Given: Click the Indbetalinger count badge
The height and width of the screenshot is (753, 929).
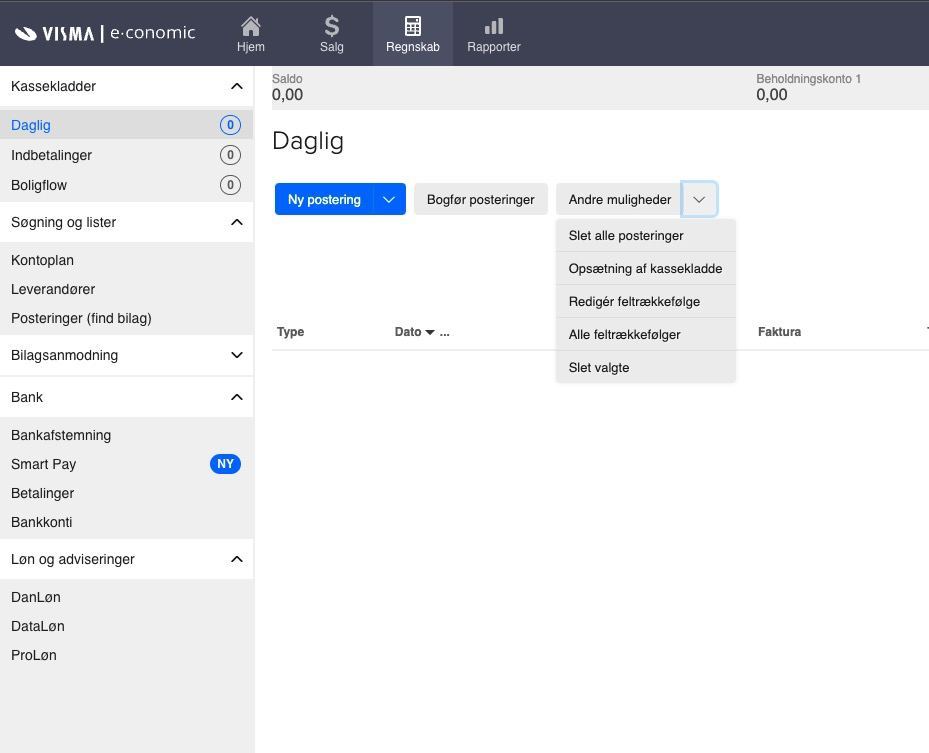Looking at the screenshot, I should (230, 155).
